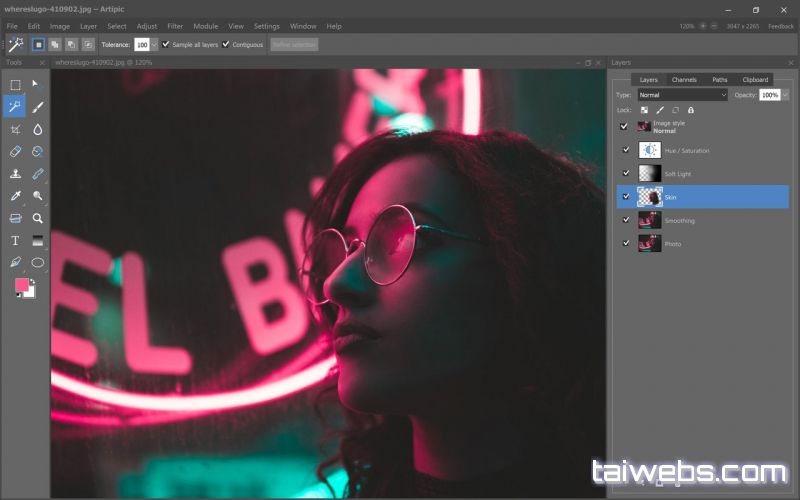Expand the Opacity dropdown arrow
This screenshot has height=500, width=800.
[785, 95]
